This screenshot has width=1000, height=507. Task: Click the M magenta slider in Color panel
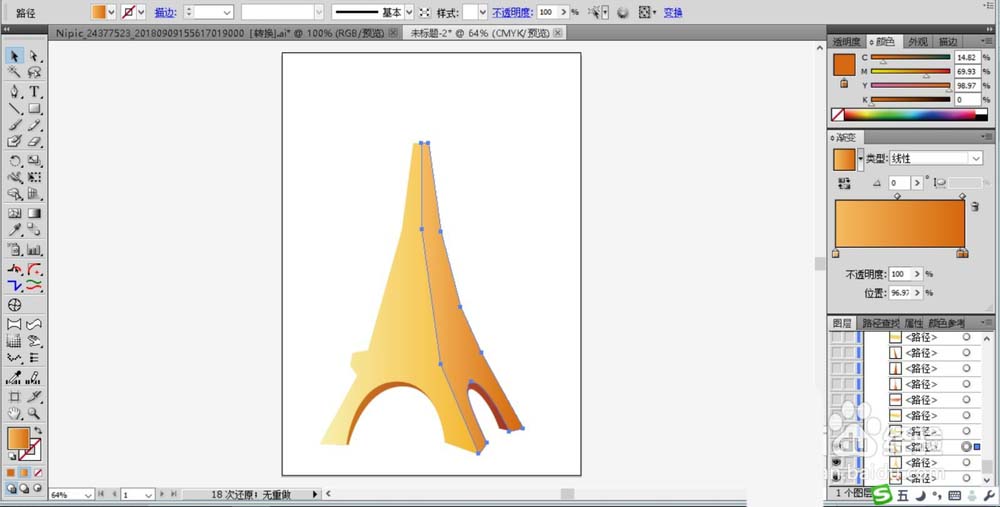[x=911, y=71]
